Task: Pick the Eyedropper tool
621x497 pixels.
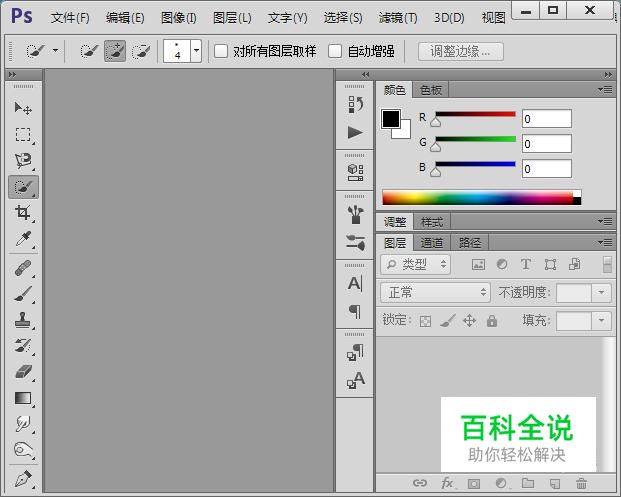Action: (23, 239)
